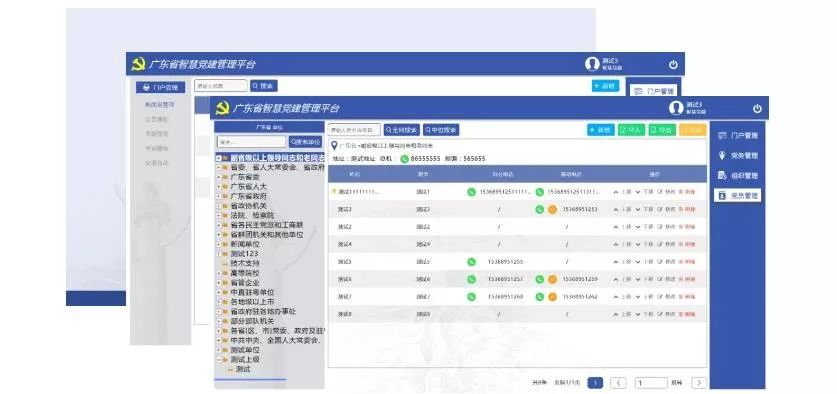Click the location pin breadcrumb icon
The height and width of the screenshot is (394, 837).
pos(334,145)
